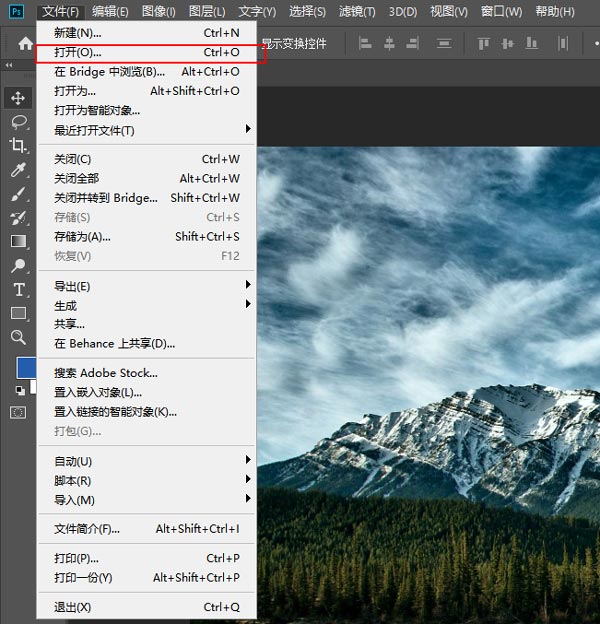Select the Lasso tool
Viewport: 600px width, 624px height.
tap(18, 122)
